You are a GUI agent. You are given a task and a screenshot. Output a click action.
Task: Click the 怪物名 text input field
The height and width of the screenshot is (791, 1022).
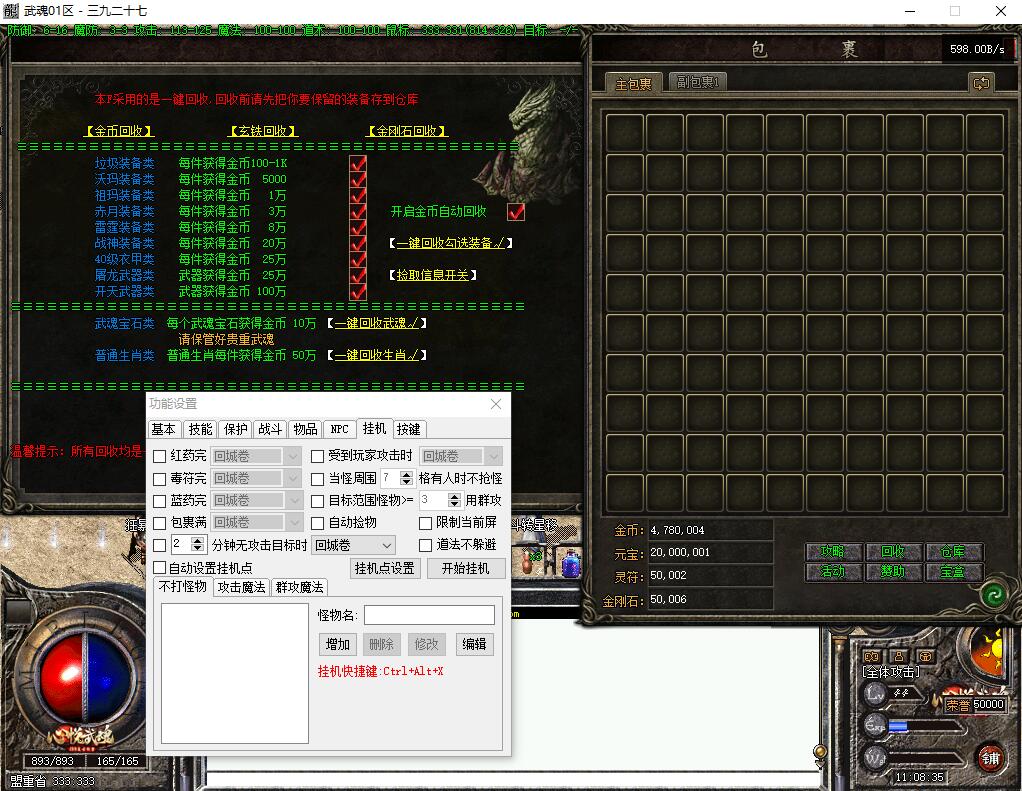pos(429,615)
